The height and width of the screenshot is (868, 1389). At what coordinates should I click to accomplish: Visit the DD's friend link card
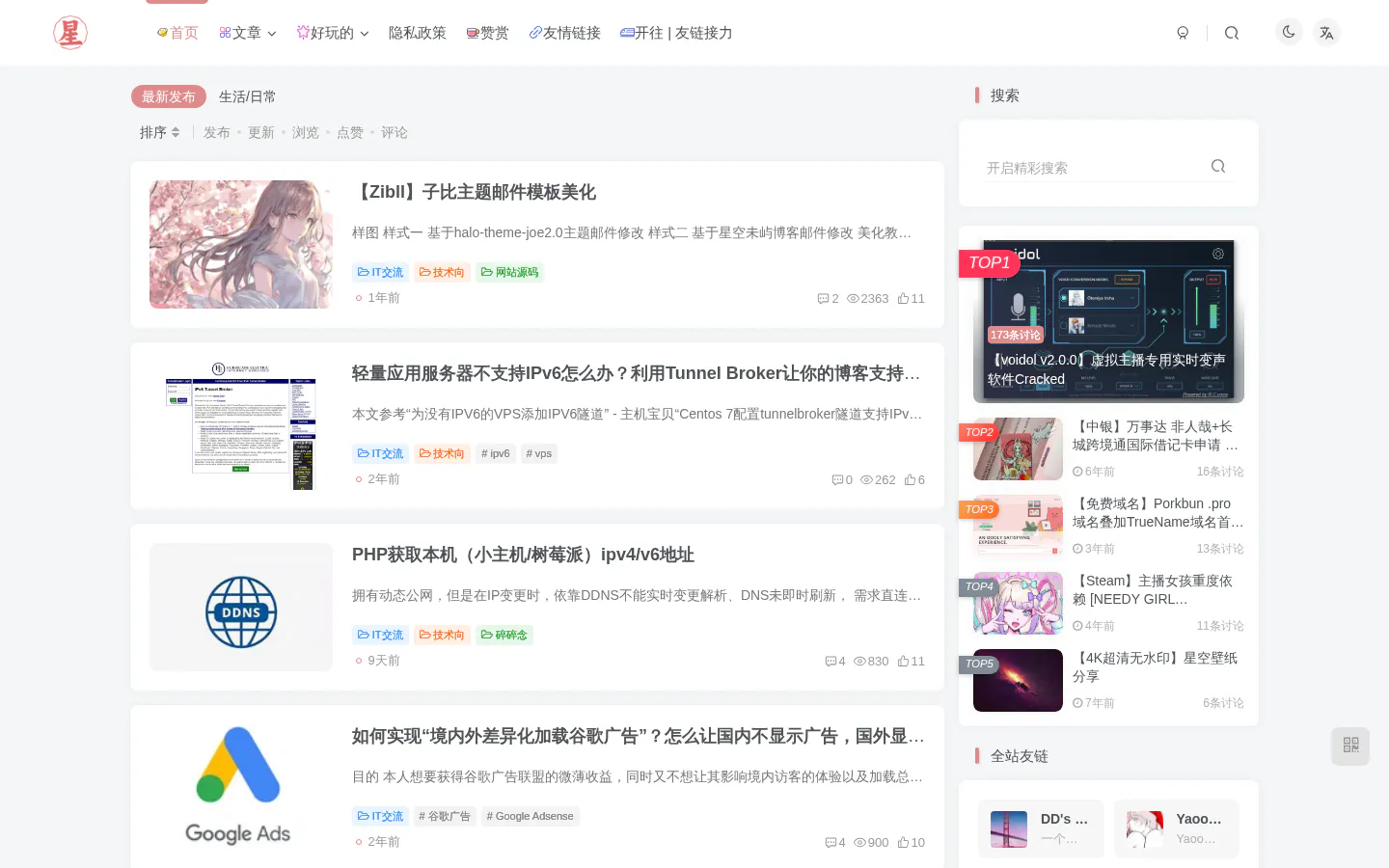pos(1041,828)
